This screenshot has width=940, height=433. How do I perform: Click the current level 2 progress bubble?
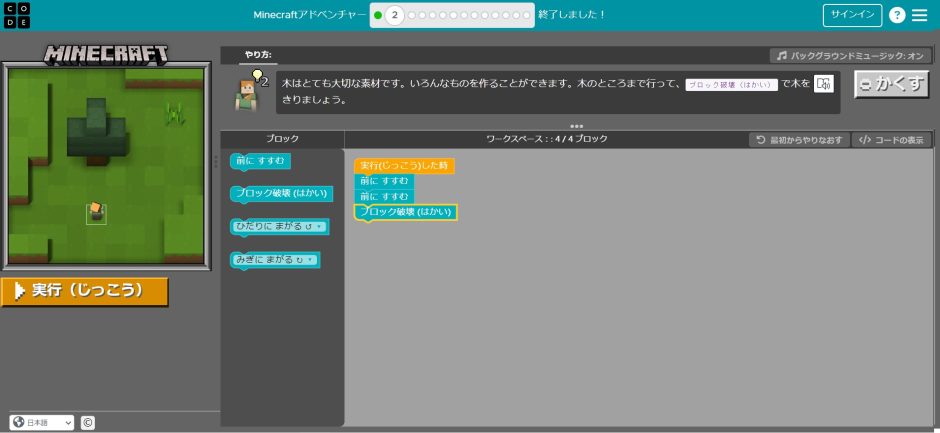click(395, 15)
